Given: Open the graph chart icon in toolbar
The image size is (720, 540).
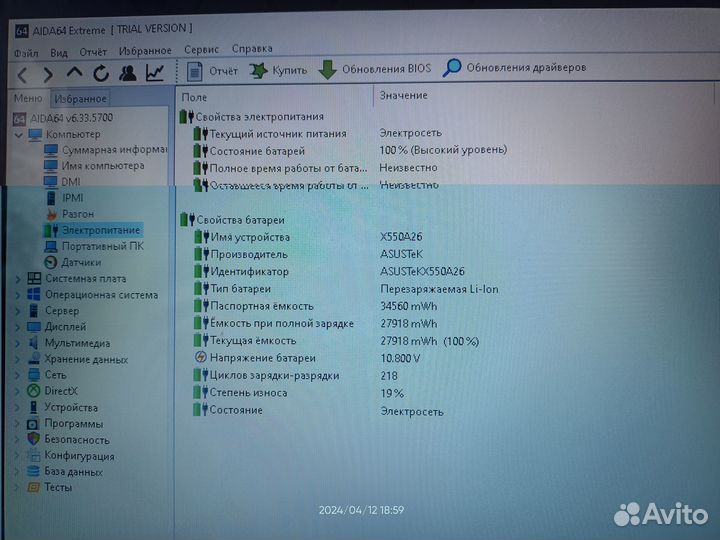Looking at the screenshot, I should tap(155, 72).
